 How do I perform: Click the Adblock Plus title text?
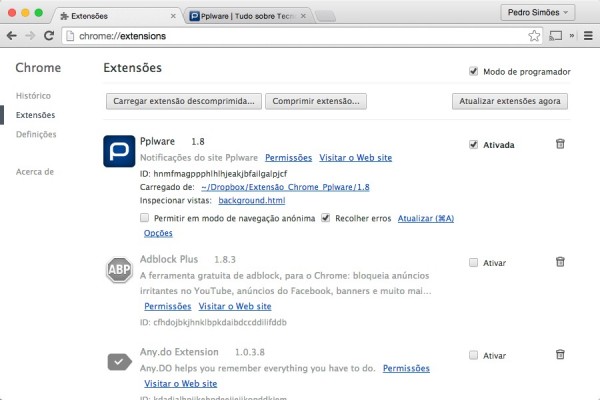pos(169,259)
